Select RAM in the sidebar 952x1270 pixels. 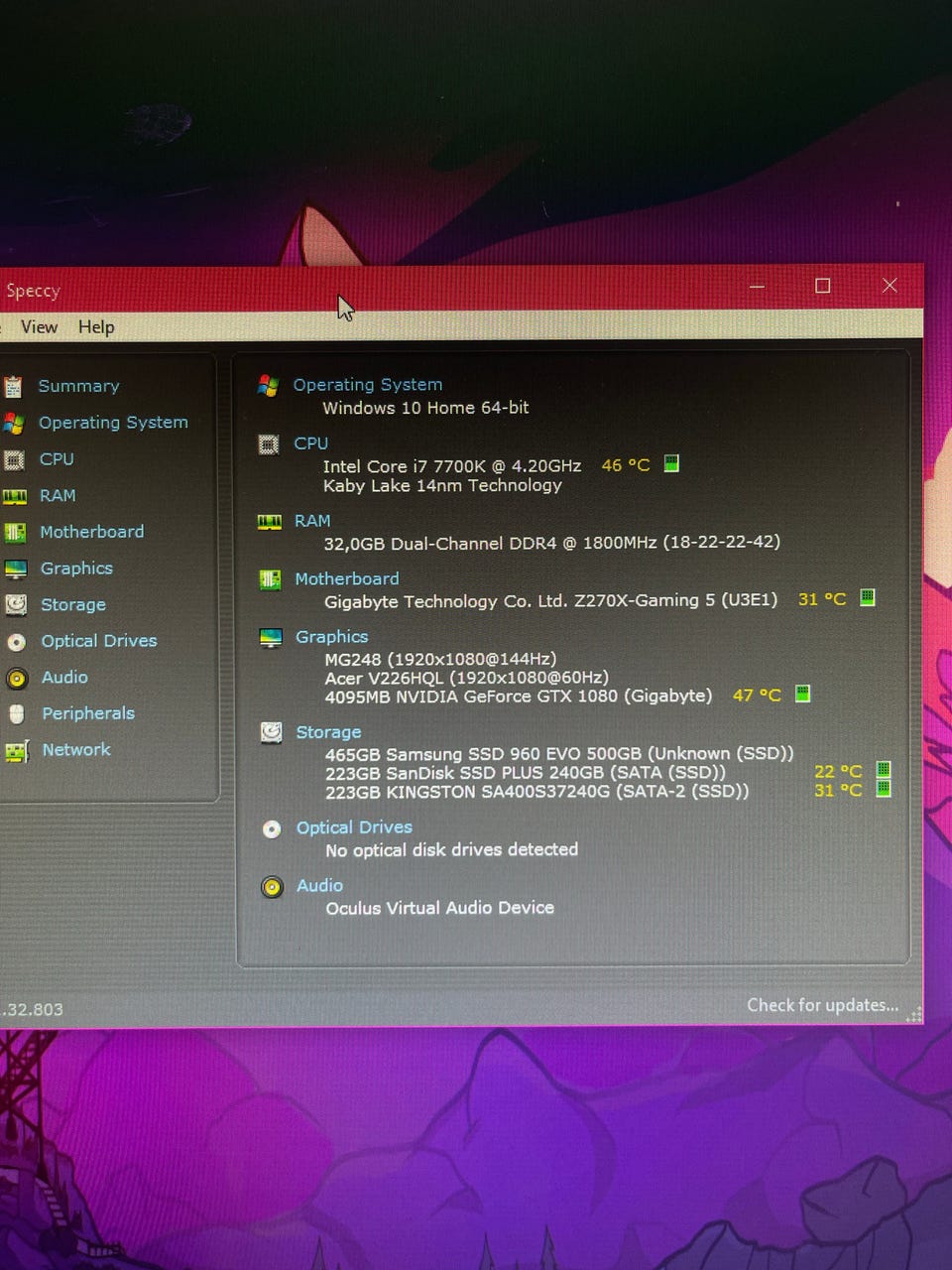click(x=58, y=496)
